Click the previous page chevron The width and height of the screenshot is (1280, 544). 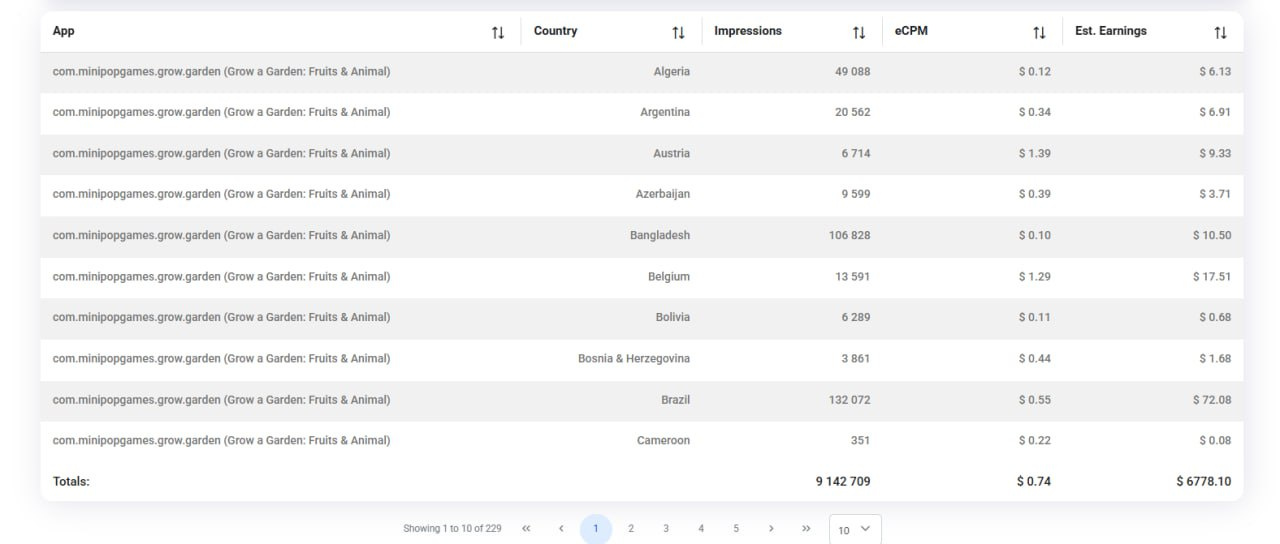point(561,528)
